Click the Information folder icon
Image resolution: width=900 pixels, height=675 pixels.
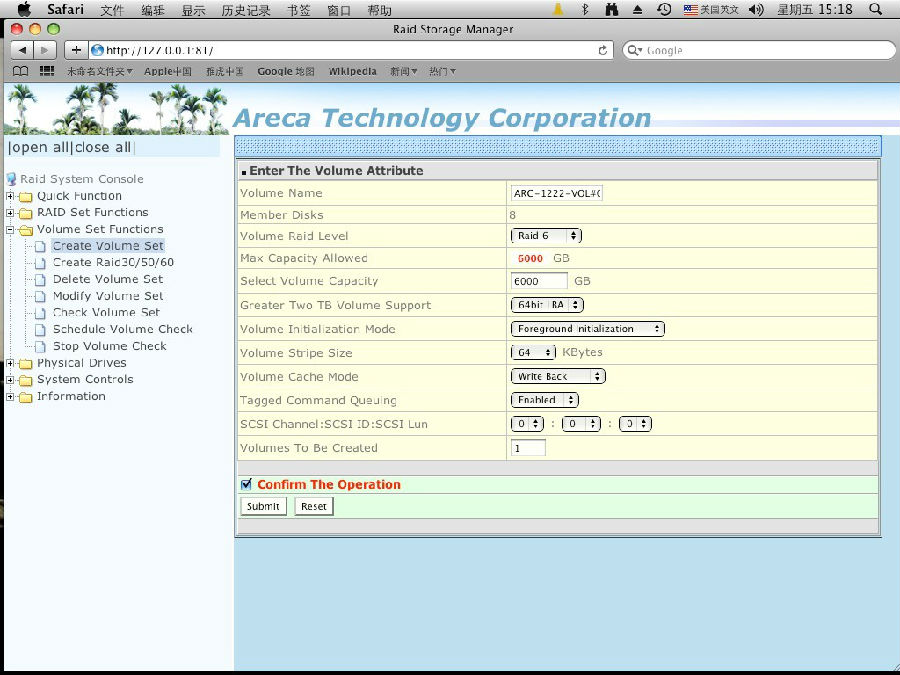pyautogui.click(x=25, y=397)
